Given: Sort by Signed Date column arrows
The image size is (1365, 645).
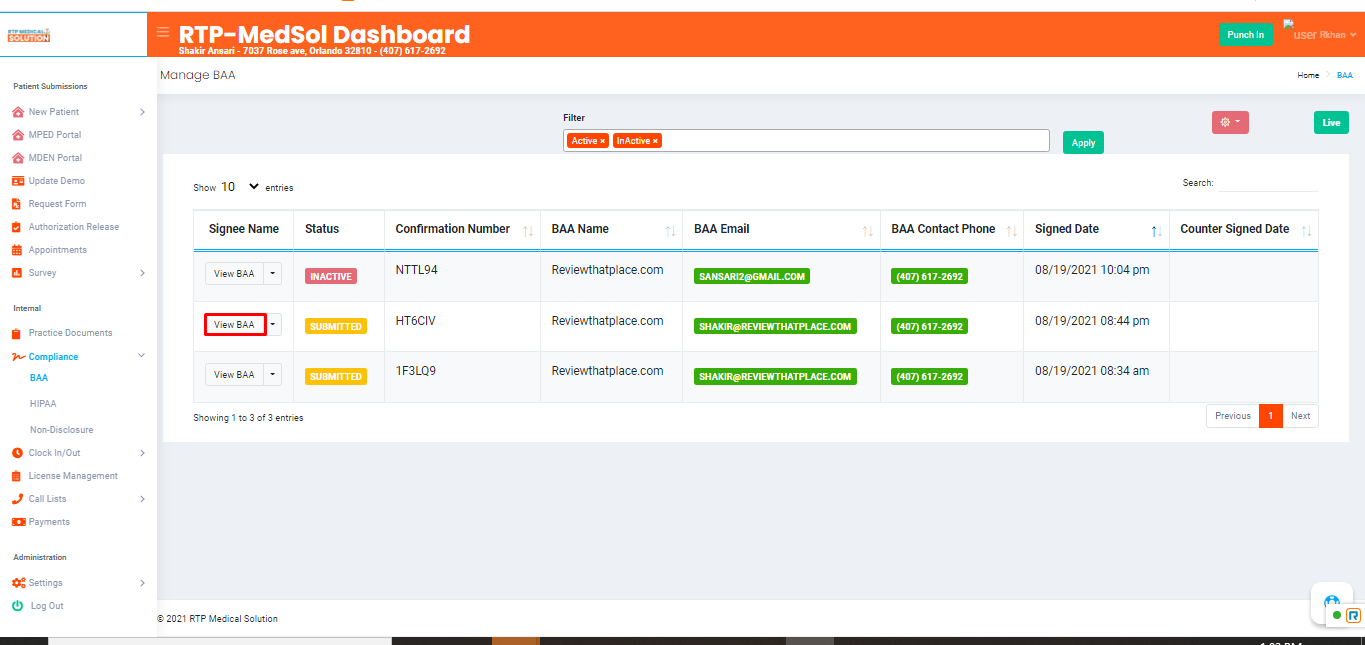Looking at the screenshot, I should (1156, 230).
